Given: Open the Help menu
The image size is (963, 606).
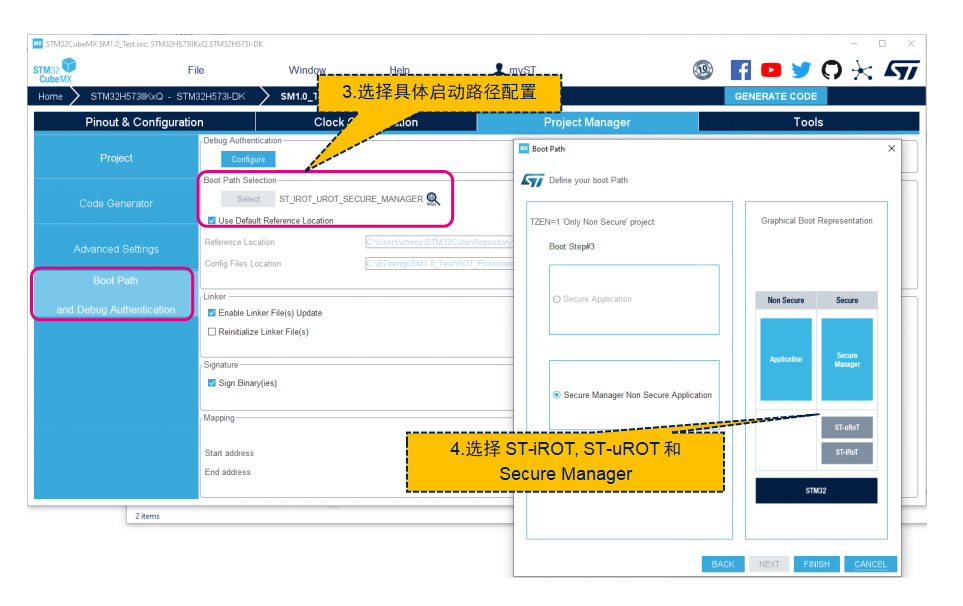Looking at the screenshot, I should (399, 70).
